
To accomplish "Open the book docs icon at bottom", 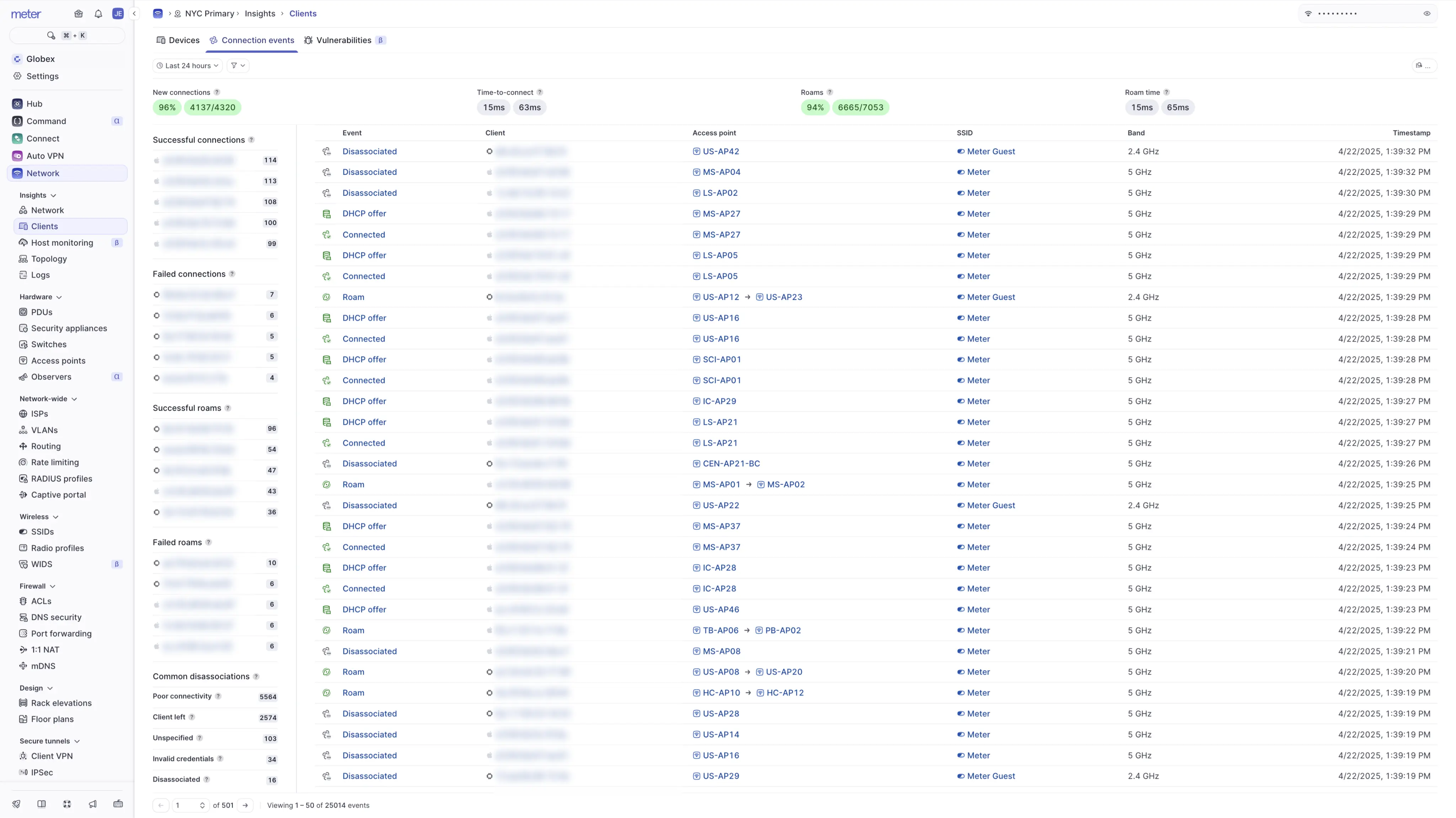I will click(41, 804).
